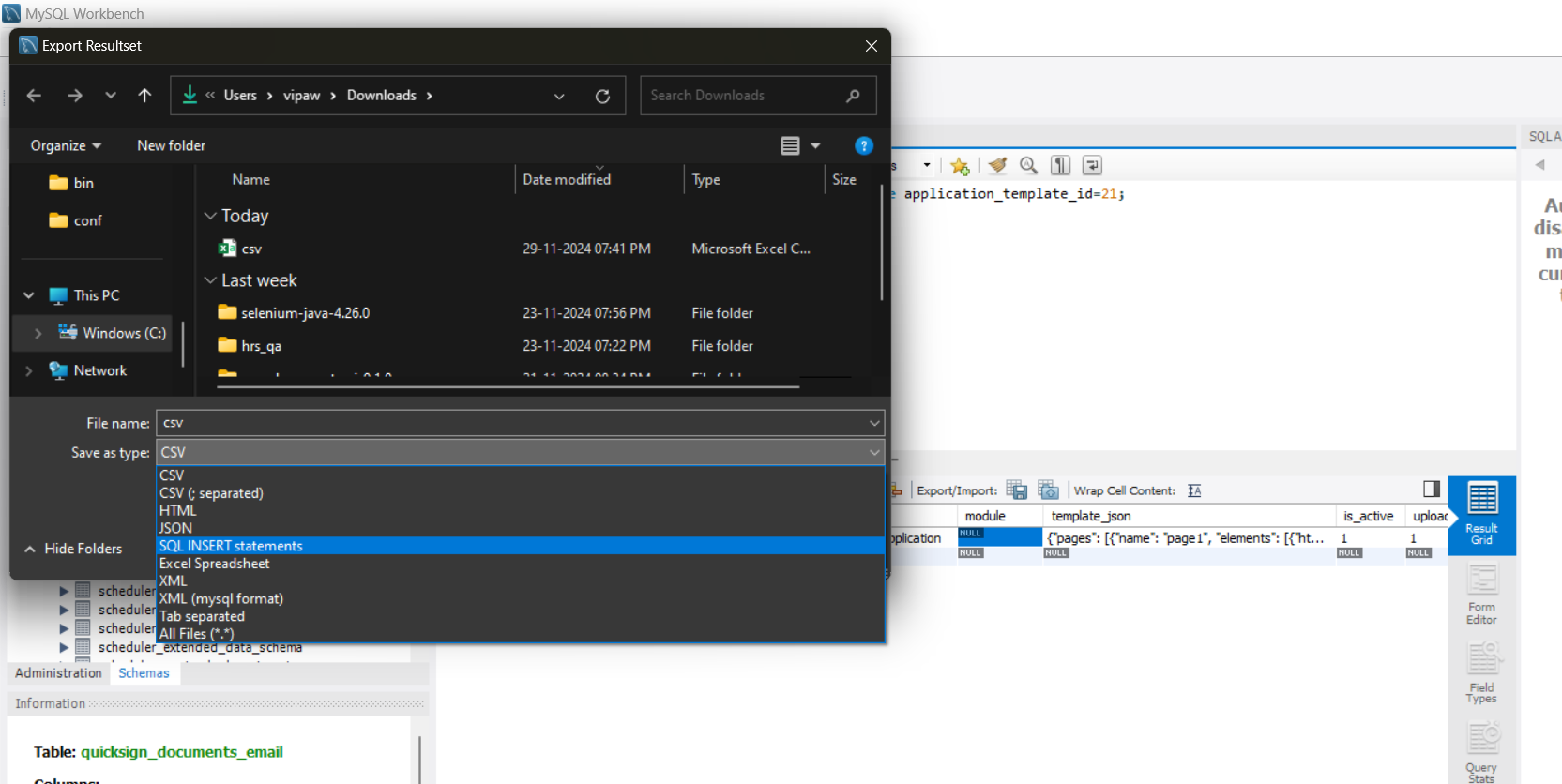Open the Query Stats view
Screen dimensions: 1562x784
click(x=1481, y=751)
